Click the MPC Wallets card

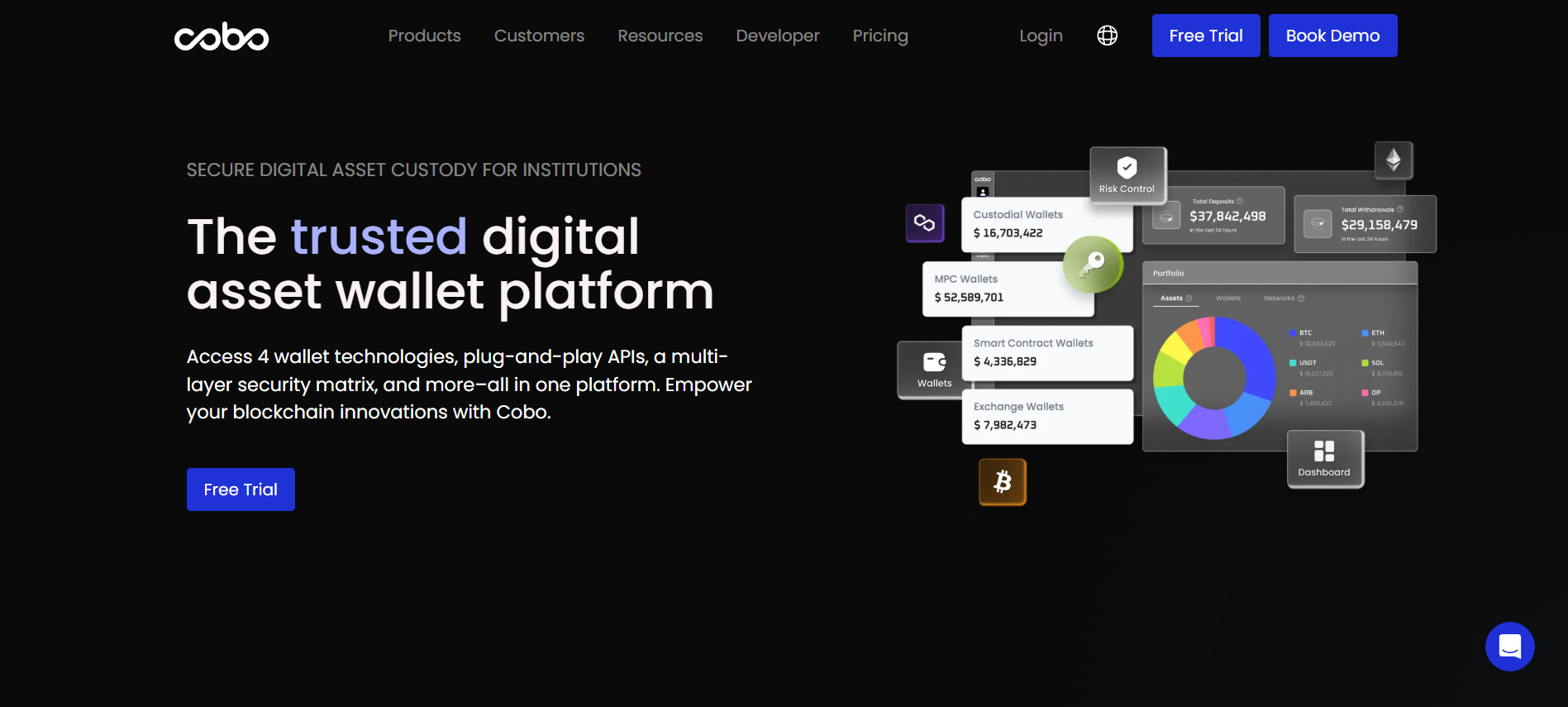(1008, 289)
